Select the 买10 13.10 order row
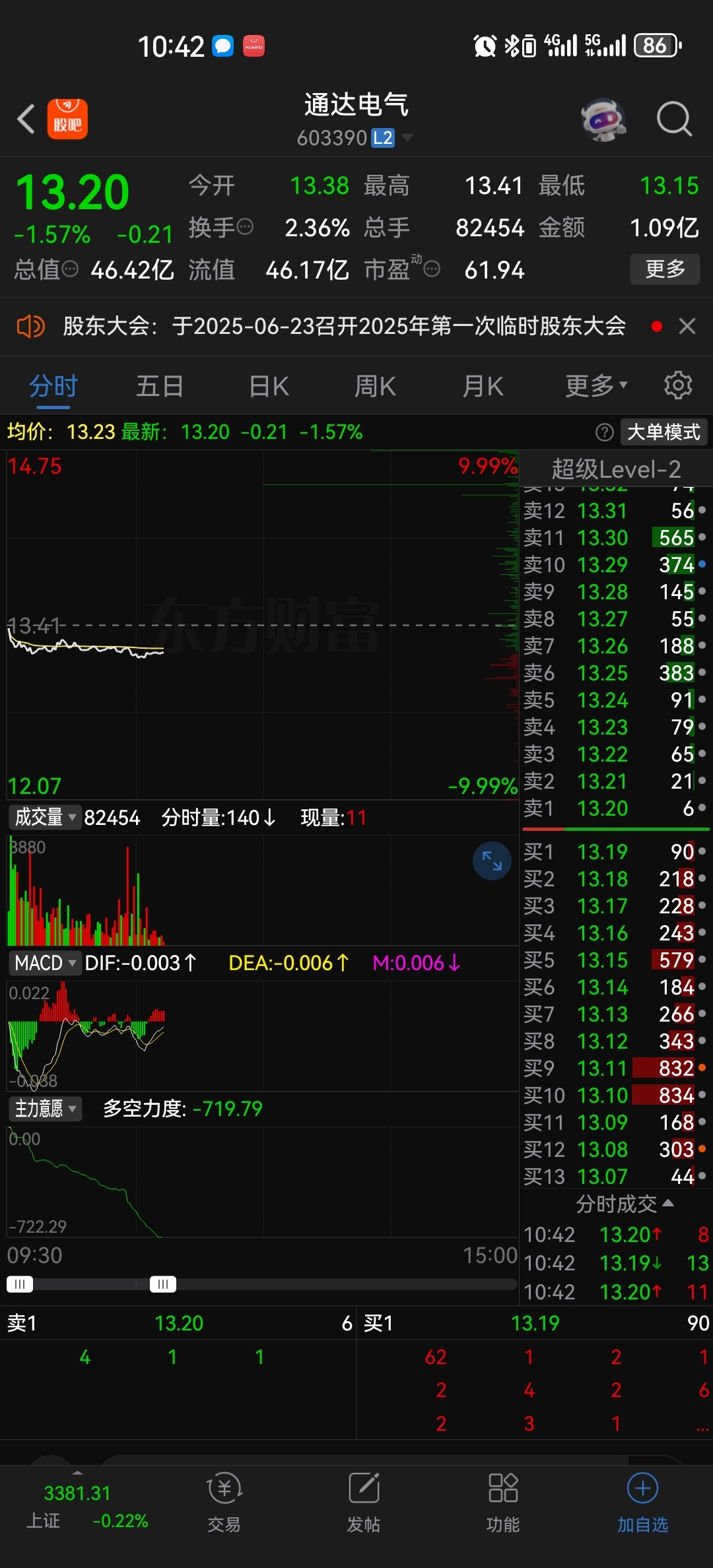The height and width of the screenshot is (1568, 713). 616,1095
